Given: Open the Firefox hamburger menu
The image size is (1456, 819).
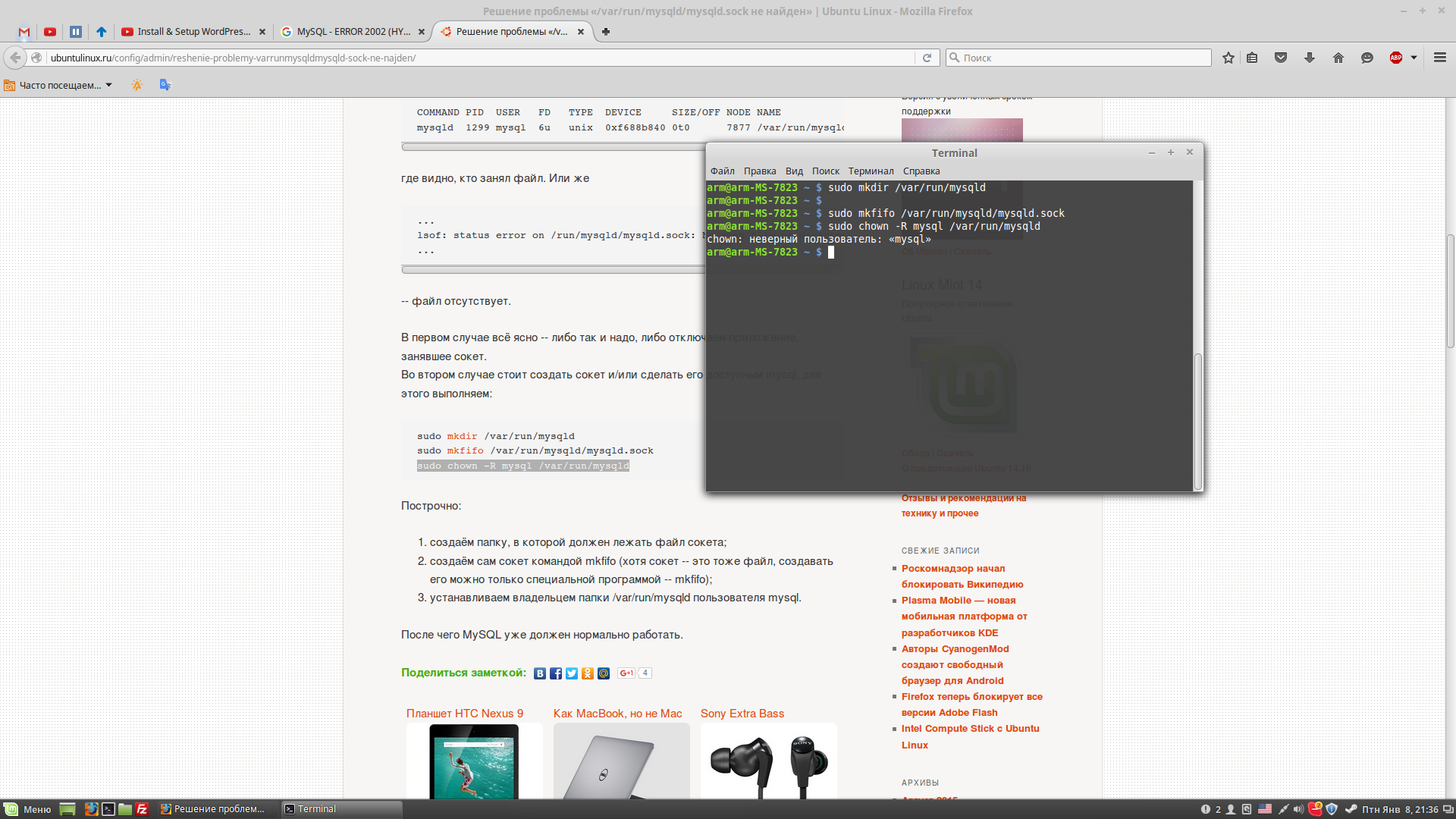Looking at the screenshot, I should tap(1439, 58).
